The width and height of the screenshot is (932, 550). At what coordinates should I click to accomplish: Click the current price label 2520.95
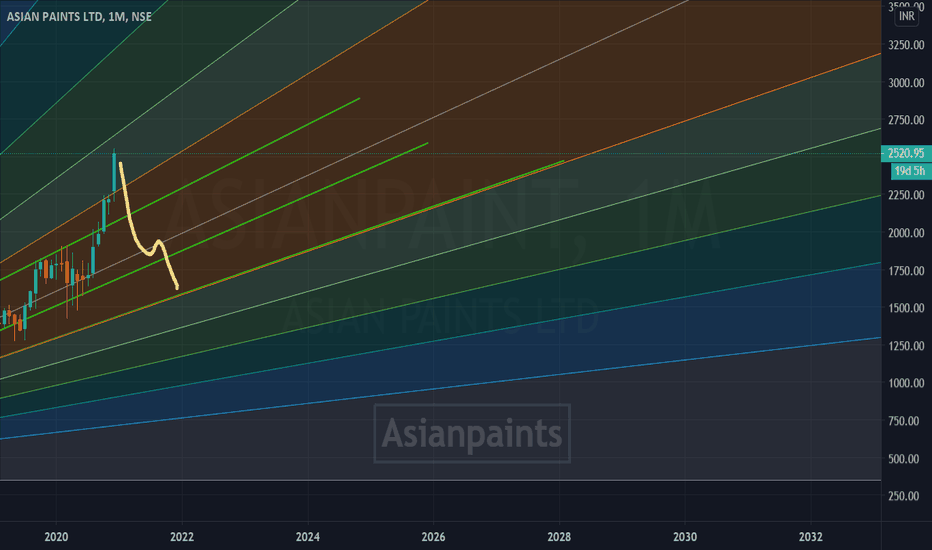(906, 153)
